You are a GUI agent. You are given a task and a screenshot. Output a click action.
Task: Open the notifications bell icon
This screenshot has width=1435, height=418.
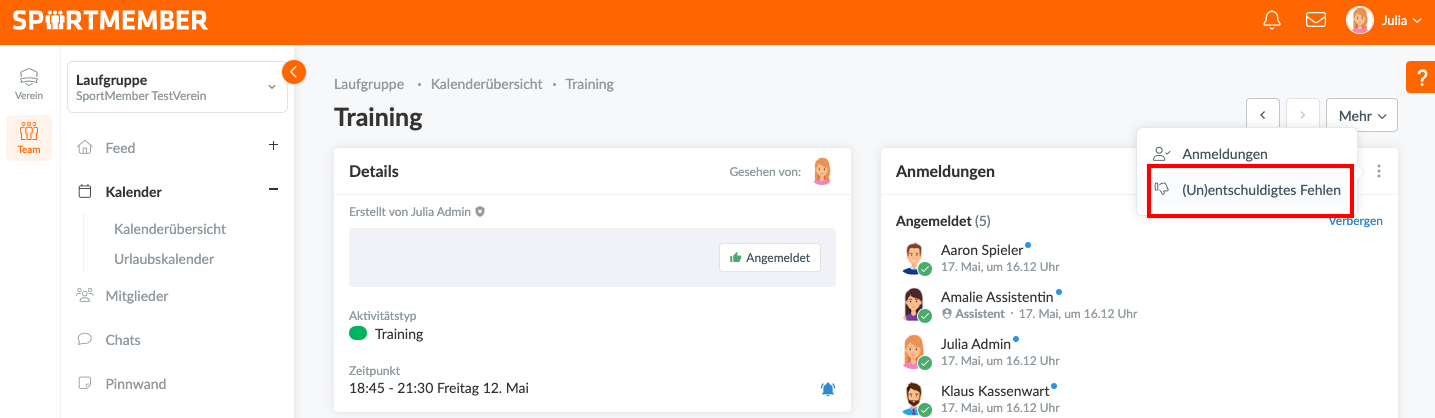coord(1272,20)
